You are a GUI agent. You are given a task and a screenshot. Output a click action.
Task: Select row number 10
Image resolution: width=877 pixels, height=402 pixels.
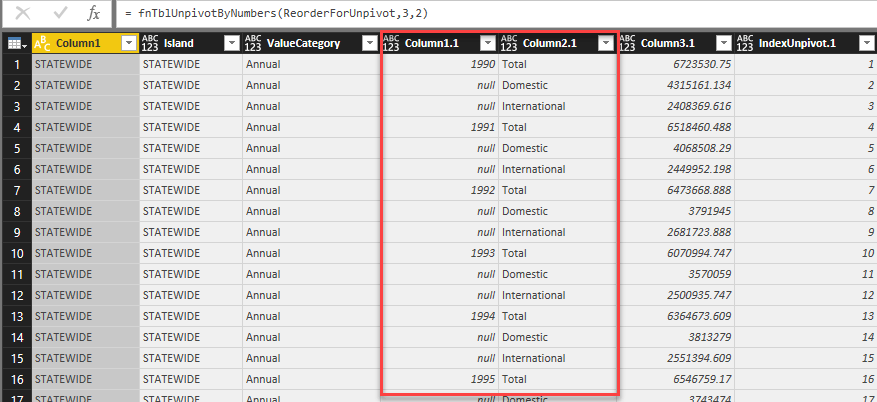point(17,253)
